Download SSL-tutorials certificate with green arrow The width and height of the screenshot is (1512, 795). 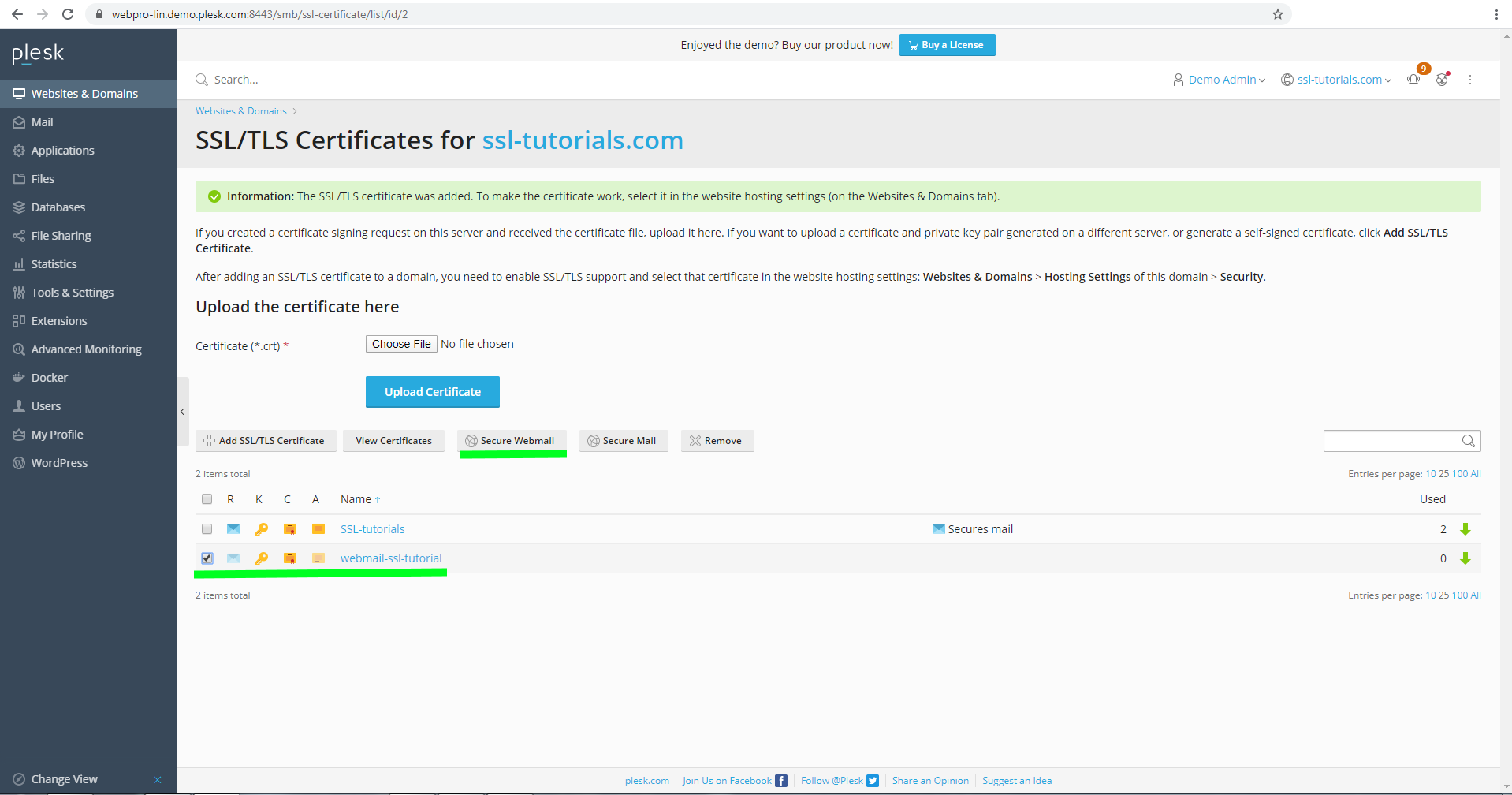[1465, 529]
